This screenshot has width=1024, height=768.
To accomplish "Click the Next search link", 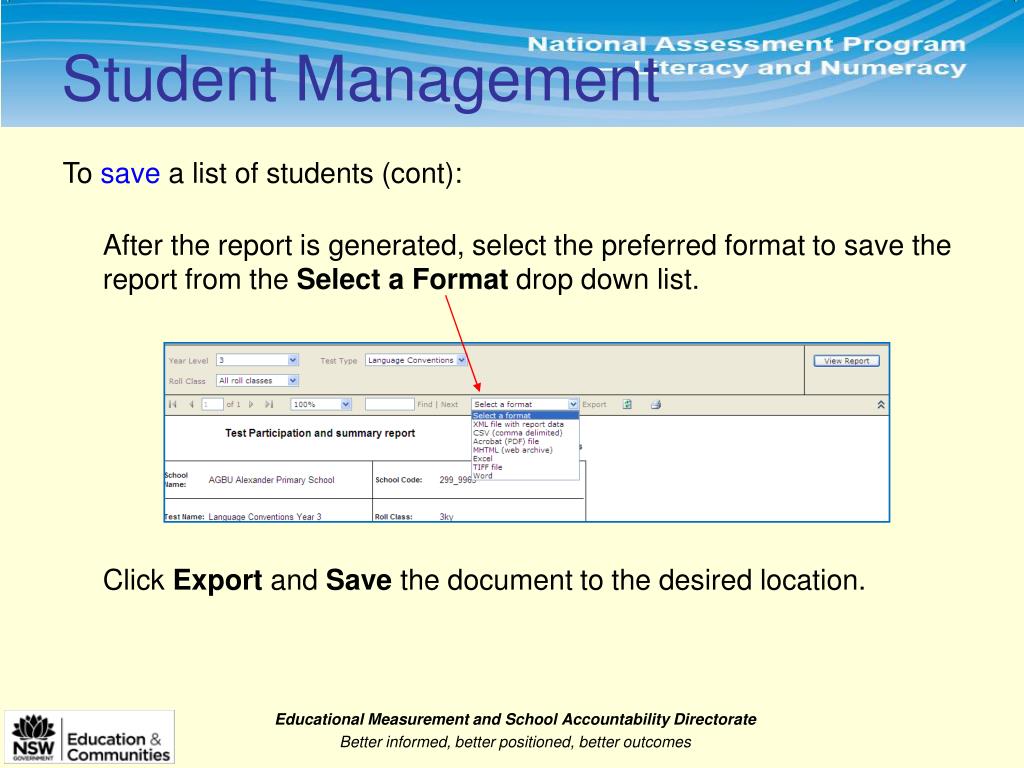I will 449,404.
